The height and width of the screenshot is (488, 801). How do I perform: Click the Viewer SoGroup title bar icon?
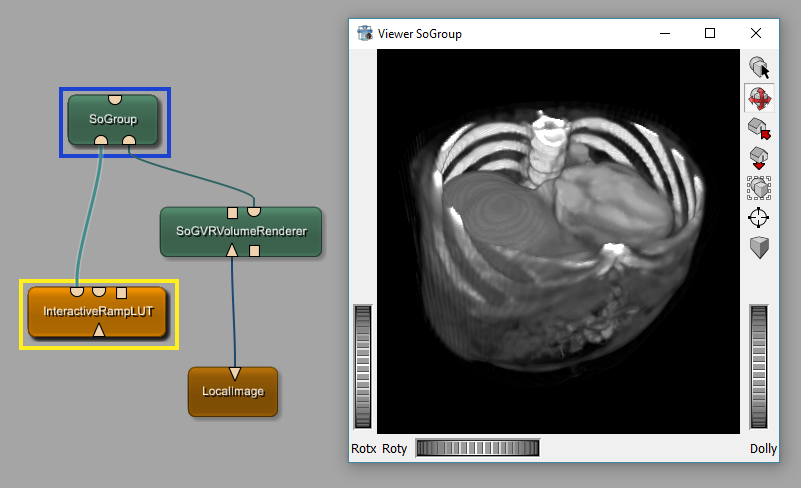point(364,33)
